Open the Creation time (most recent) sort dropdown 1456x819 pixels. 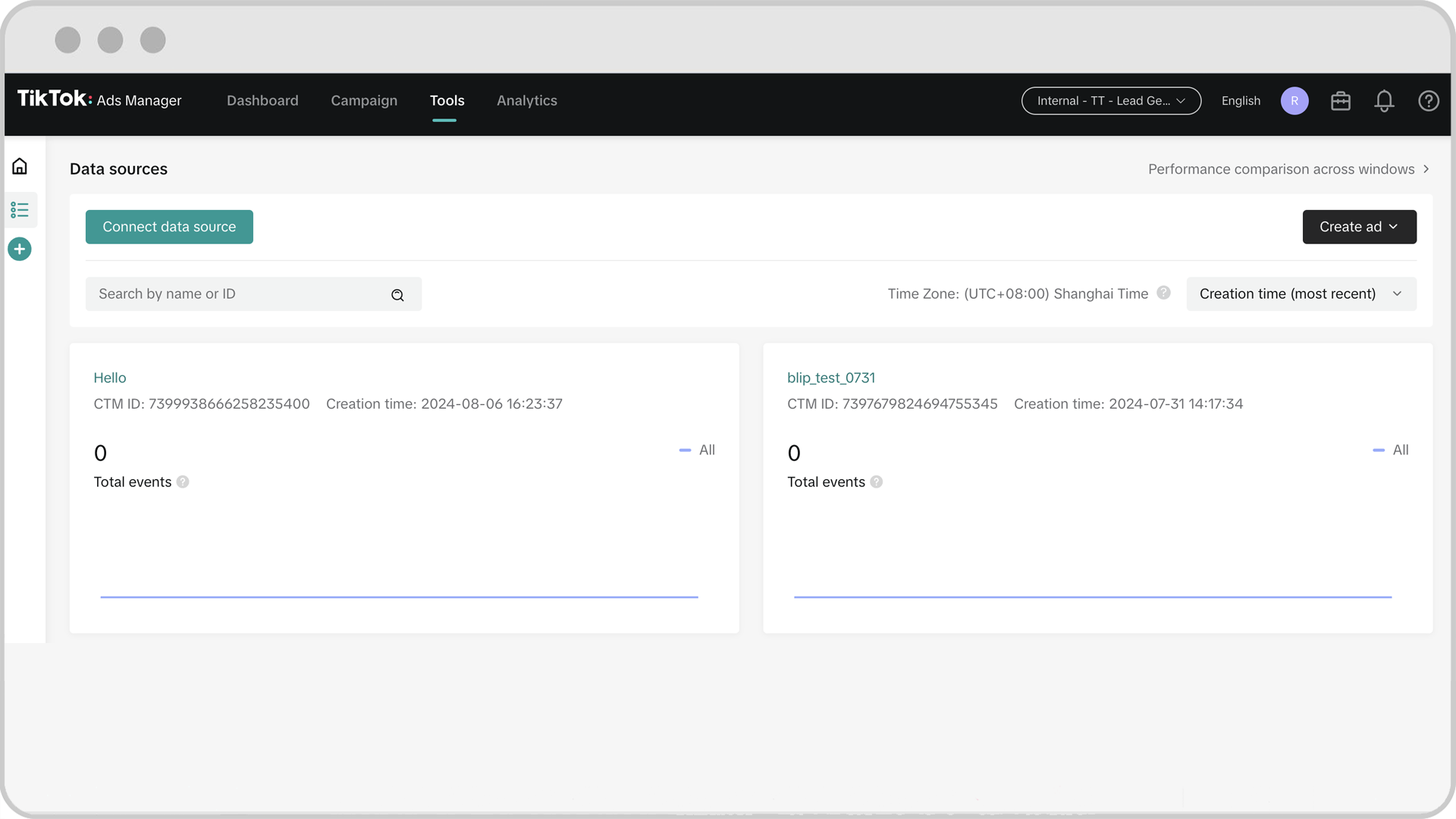[1301, 294]
